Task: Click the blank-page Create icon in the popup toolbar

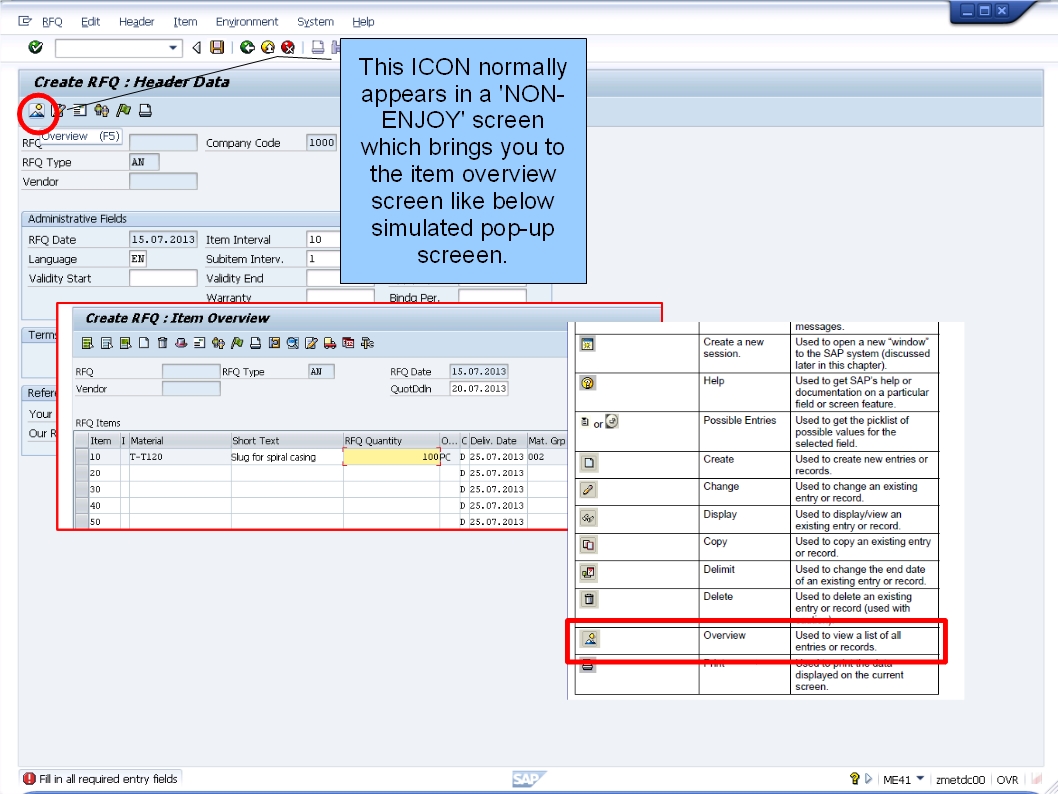Action: click(144, 344)
